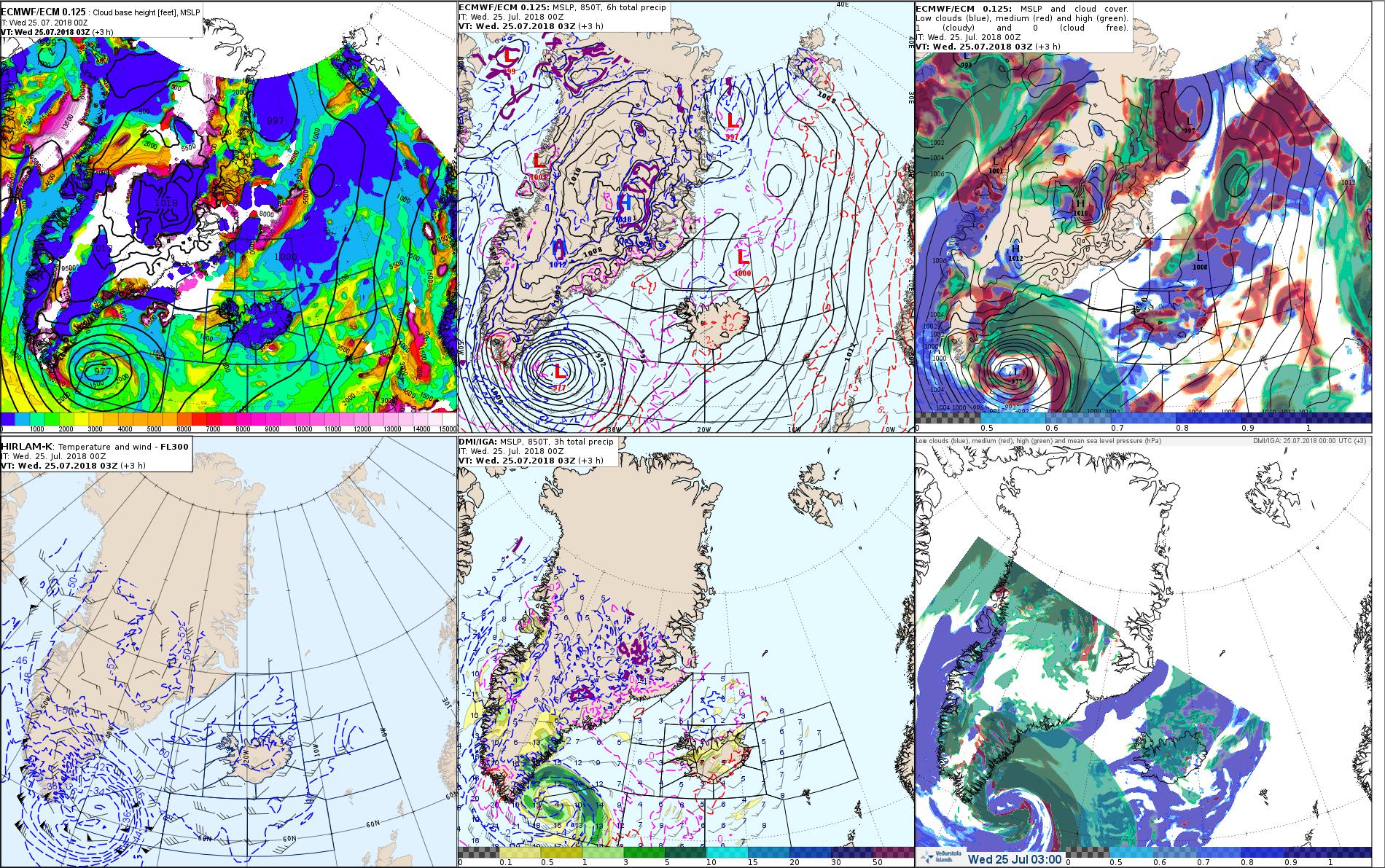
Task: Click the checkered 0–0.5 swatch in ECMWF cloud cover legend
Action: click(x=947, y=418)
